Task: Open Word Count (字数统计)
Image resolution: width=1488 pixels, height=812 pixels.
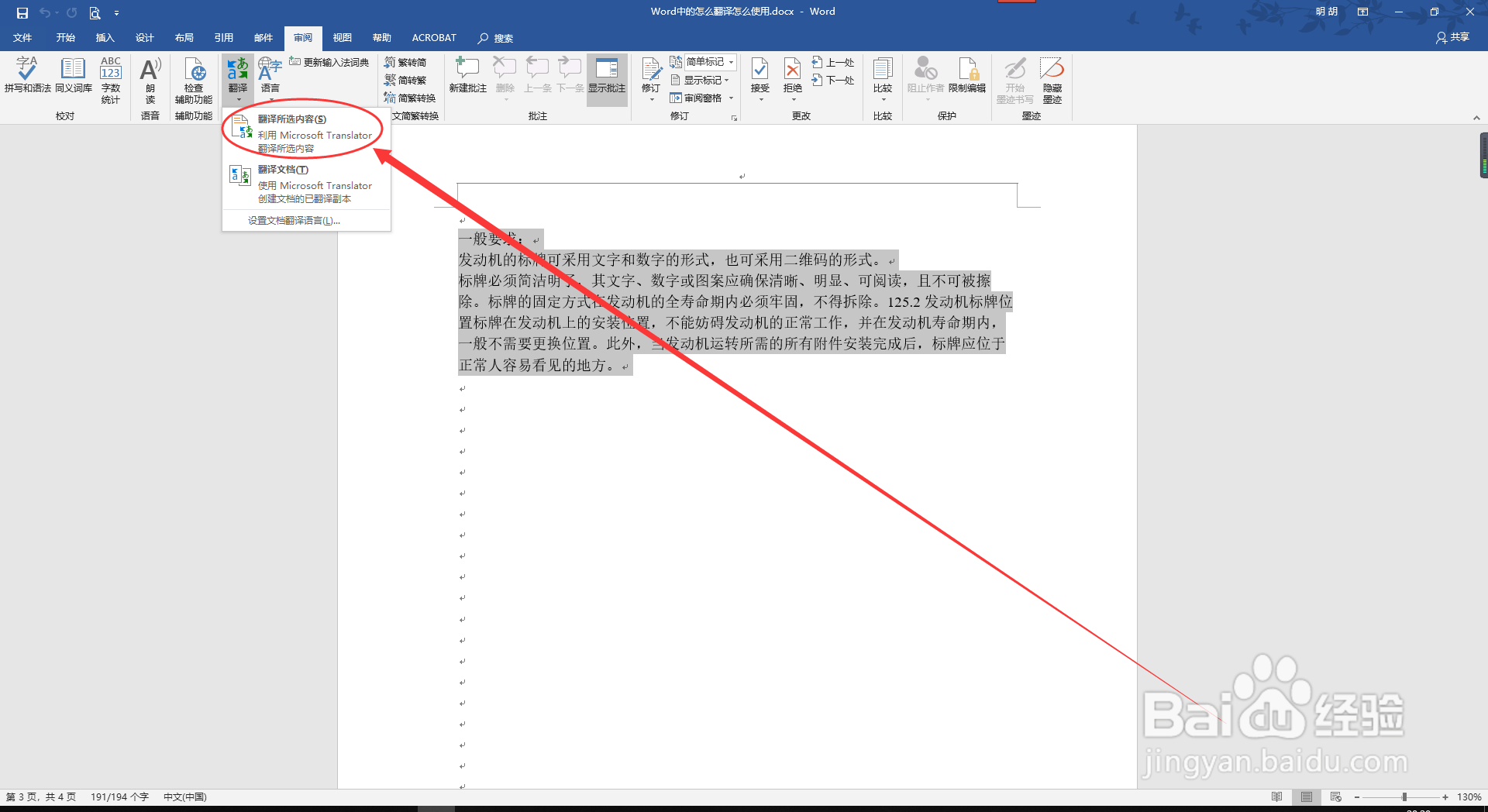Action: (x=111, y=80)
